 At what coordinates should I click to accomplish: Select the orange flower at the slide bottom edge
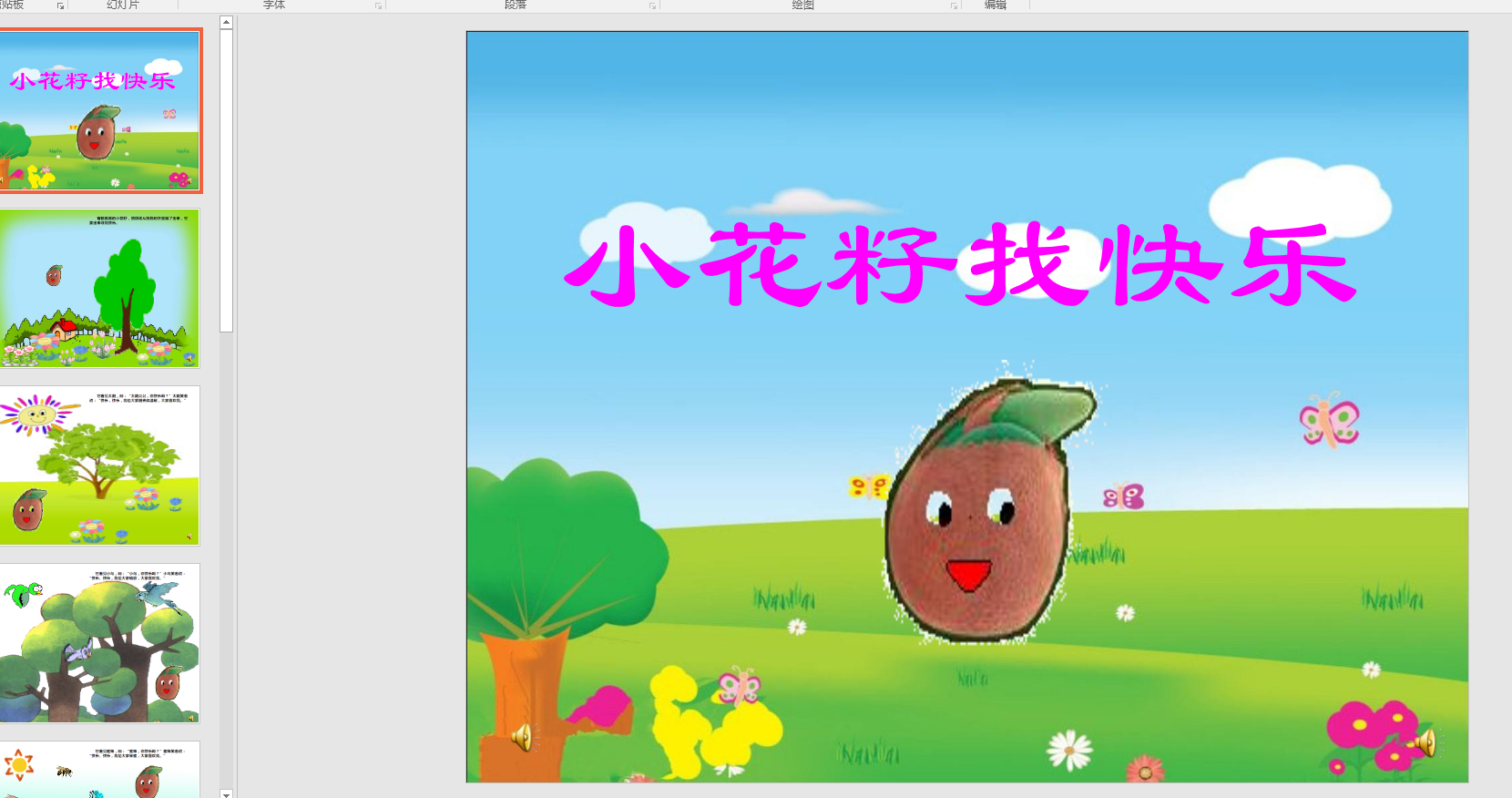pos(1145,771)
